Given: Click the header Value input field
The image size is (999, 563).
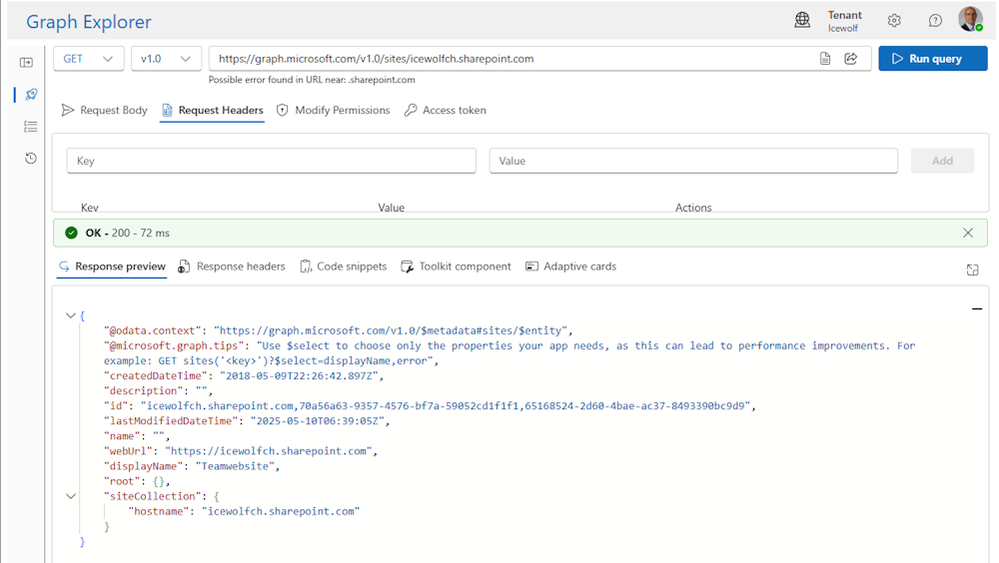Looking at the screenshot, I should pyautogui.click(x=693, y=160).
